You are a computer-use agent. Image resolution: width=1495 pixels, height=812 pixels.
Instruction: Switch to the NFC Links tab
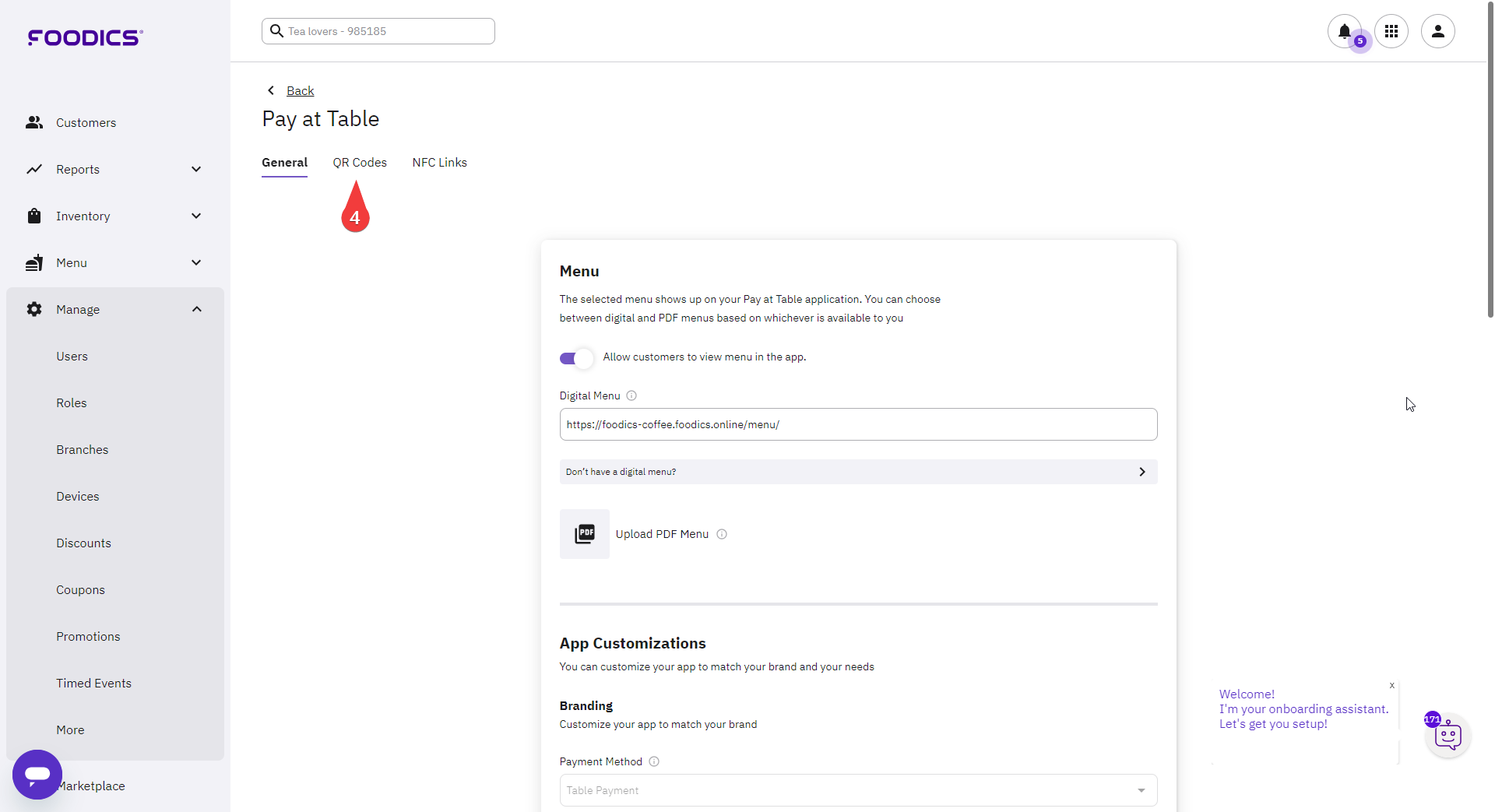tap(439, 163)
